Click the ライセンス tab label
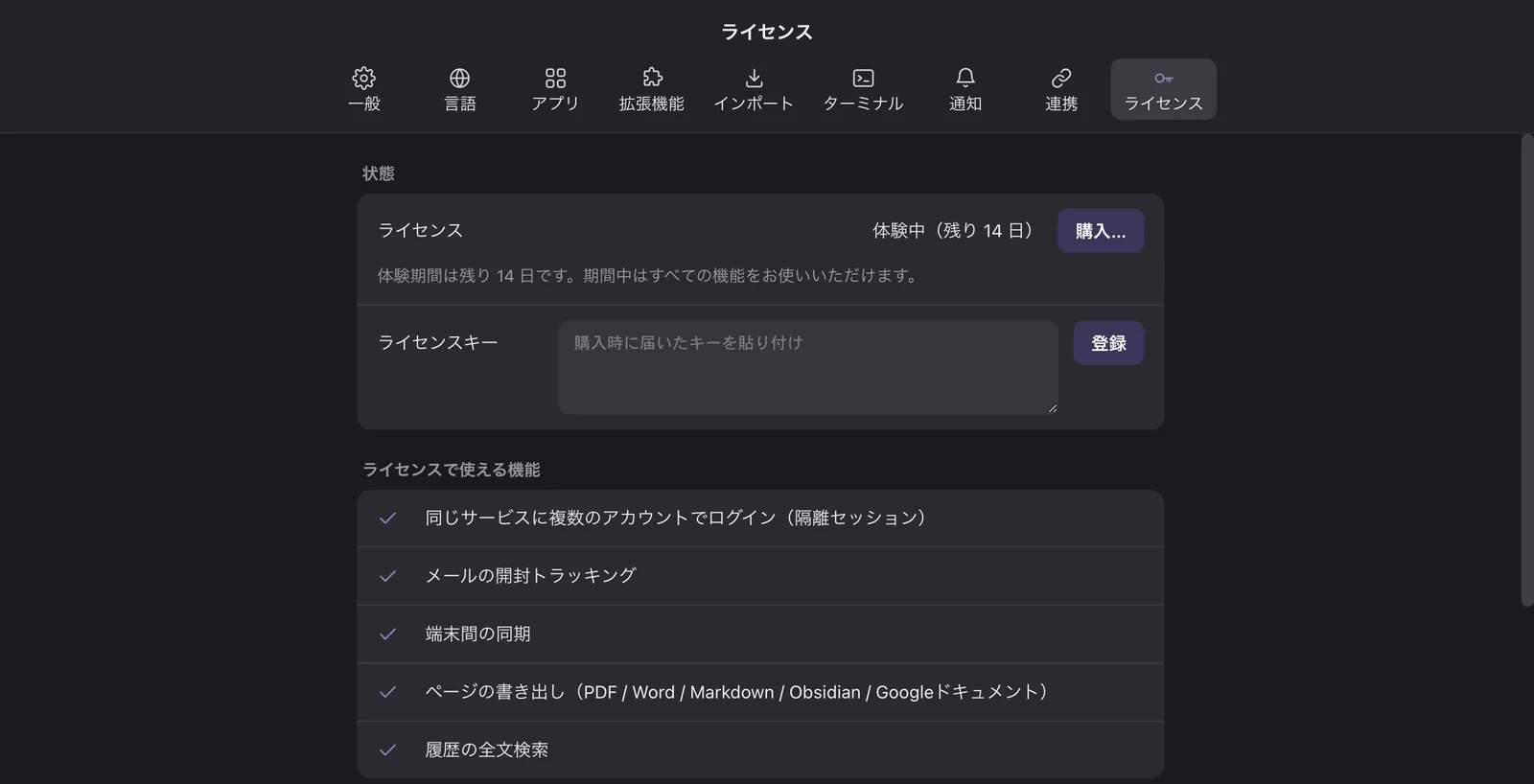 (x=1163, y=104)
